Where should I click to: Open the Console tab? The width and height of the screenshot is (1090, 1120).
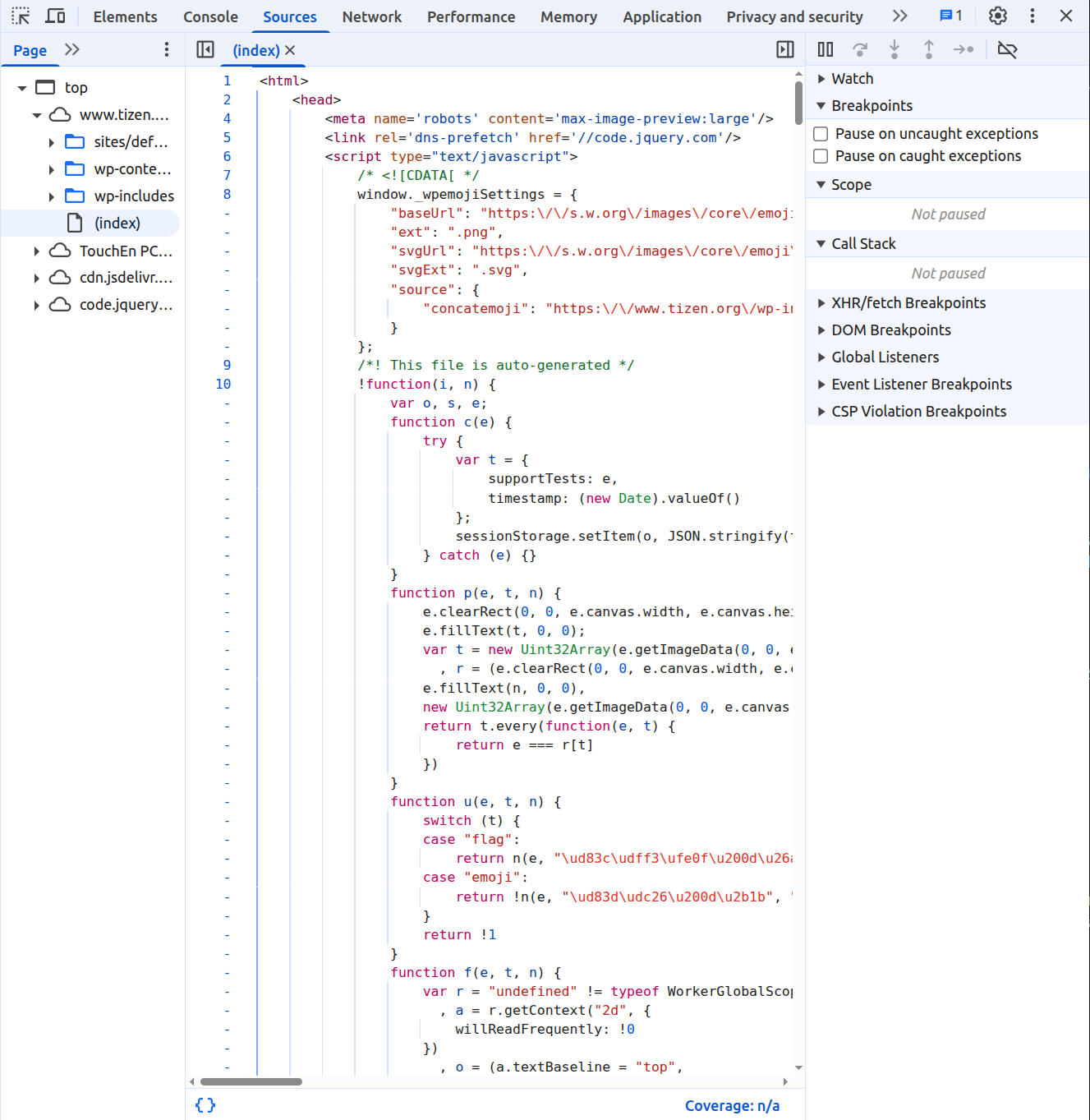(210, 16)
